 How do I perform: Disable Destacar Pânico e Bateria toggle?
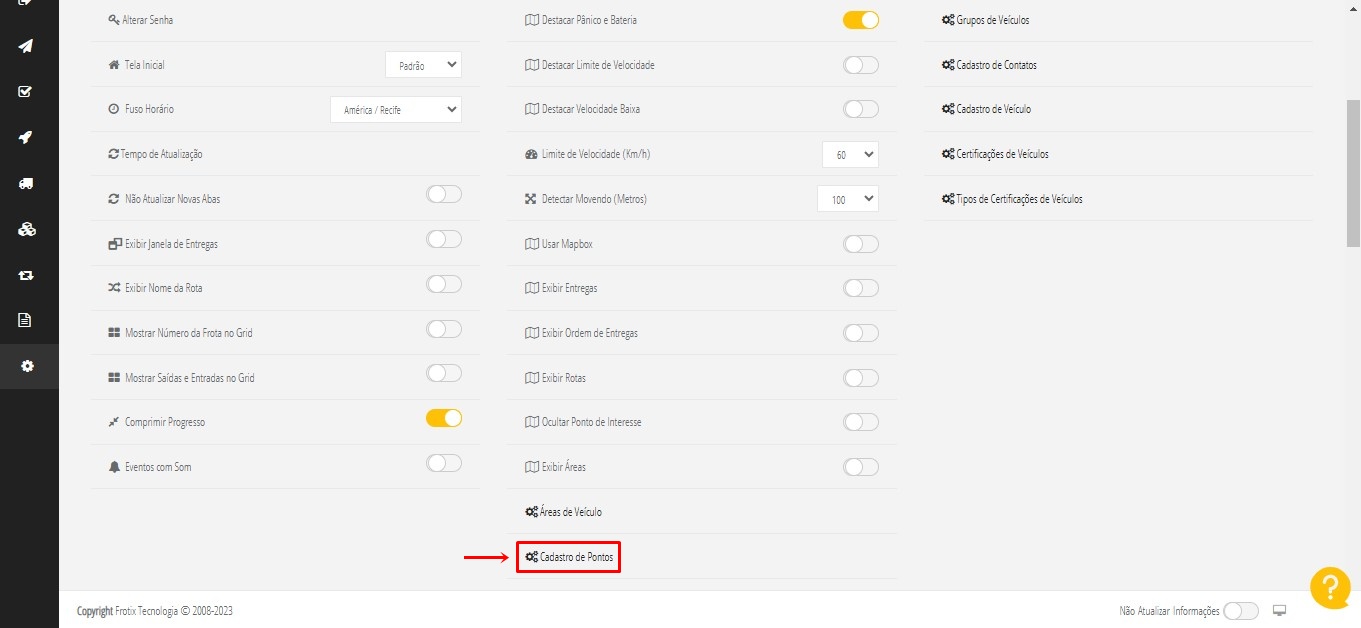pyautogui.click(x=860, y=20)
